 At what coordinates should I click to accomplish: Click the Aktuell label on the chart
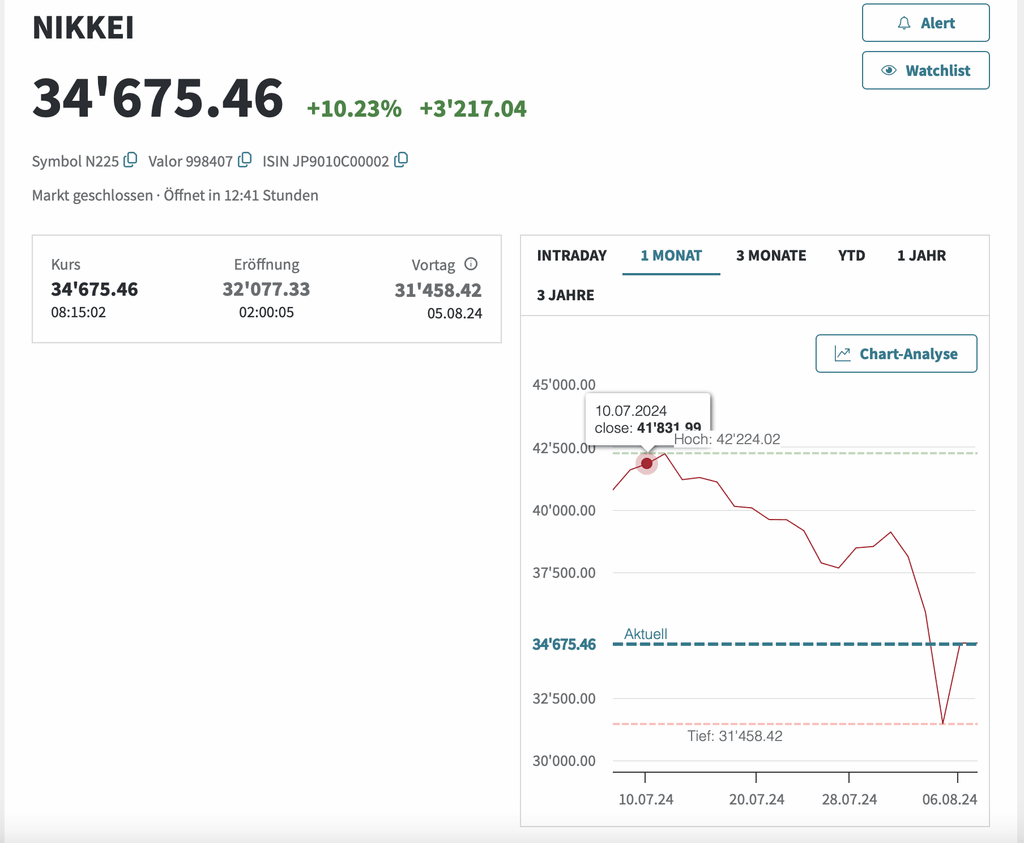pos(646,634)
